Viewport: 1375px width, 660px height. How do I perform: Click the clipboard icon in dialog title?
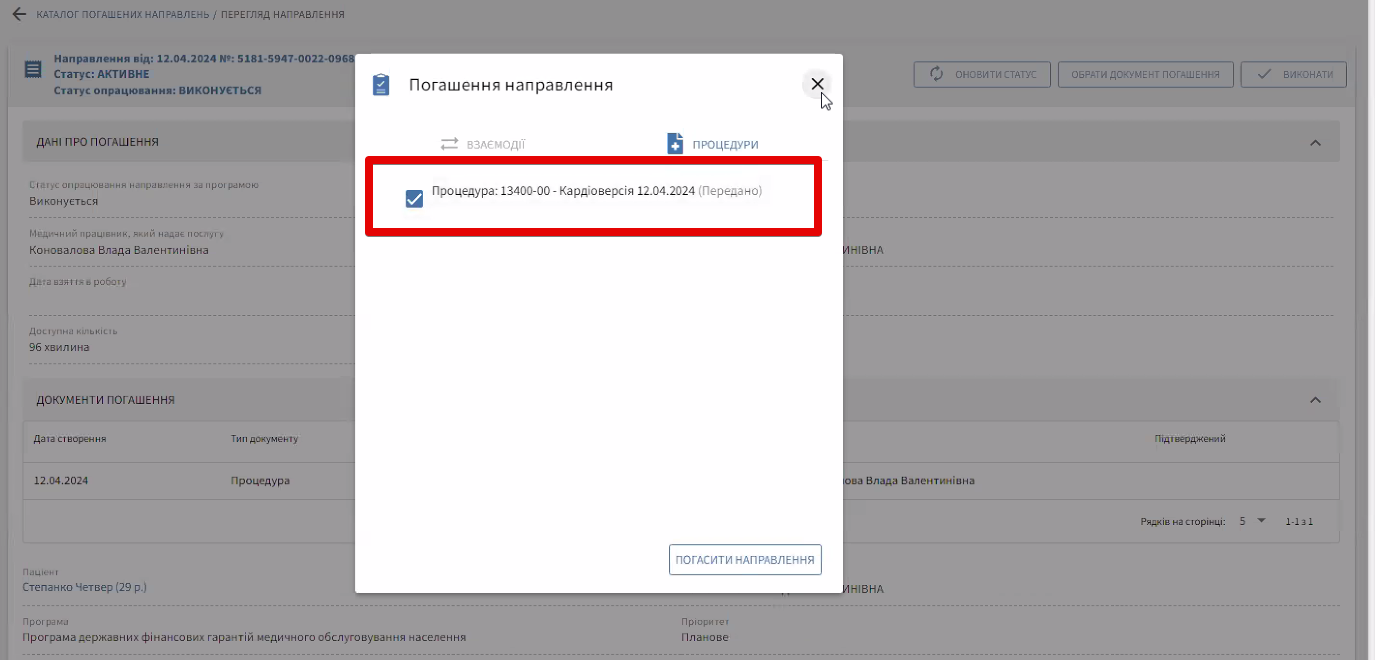coord(381,85)
